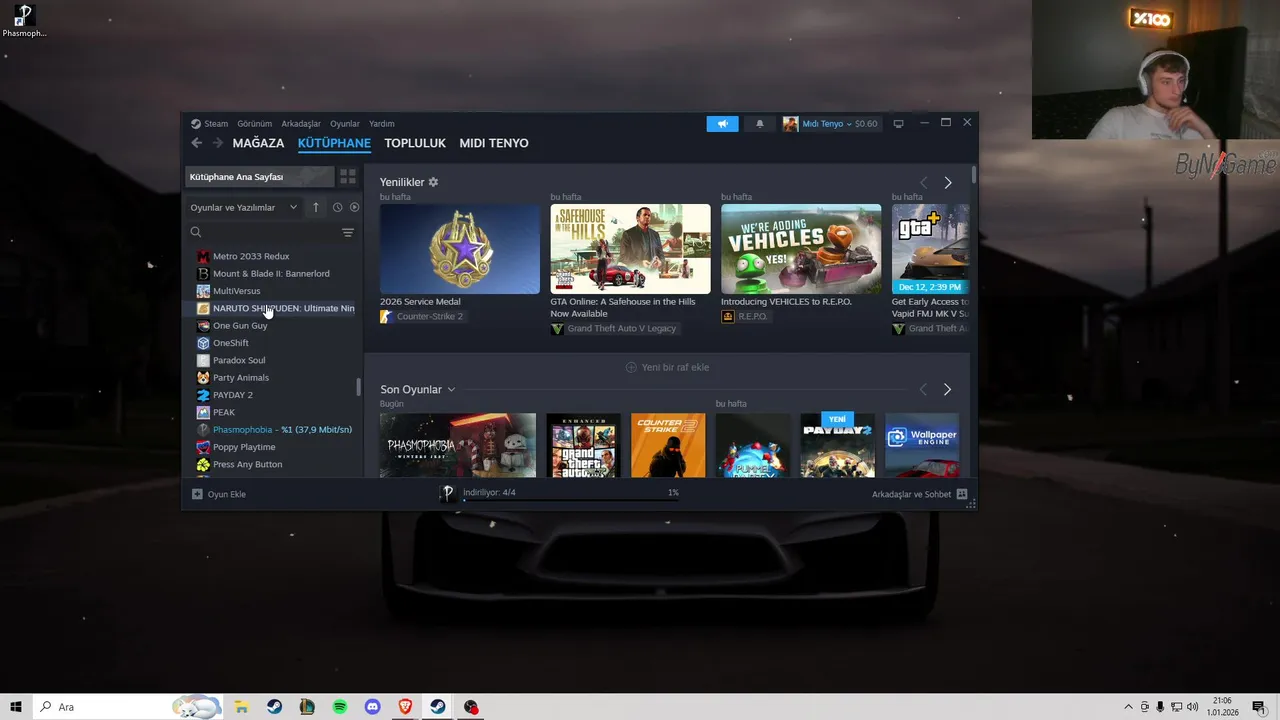Click Yeni bir raf ekle
Image resolution: width=1280 pixels, height=720 pixels.
(x=667, y=367)
